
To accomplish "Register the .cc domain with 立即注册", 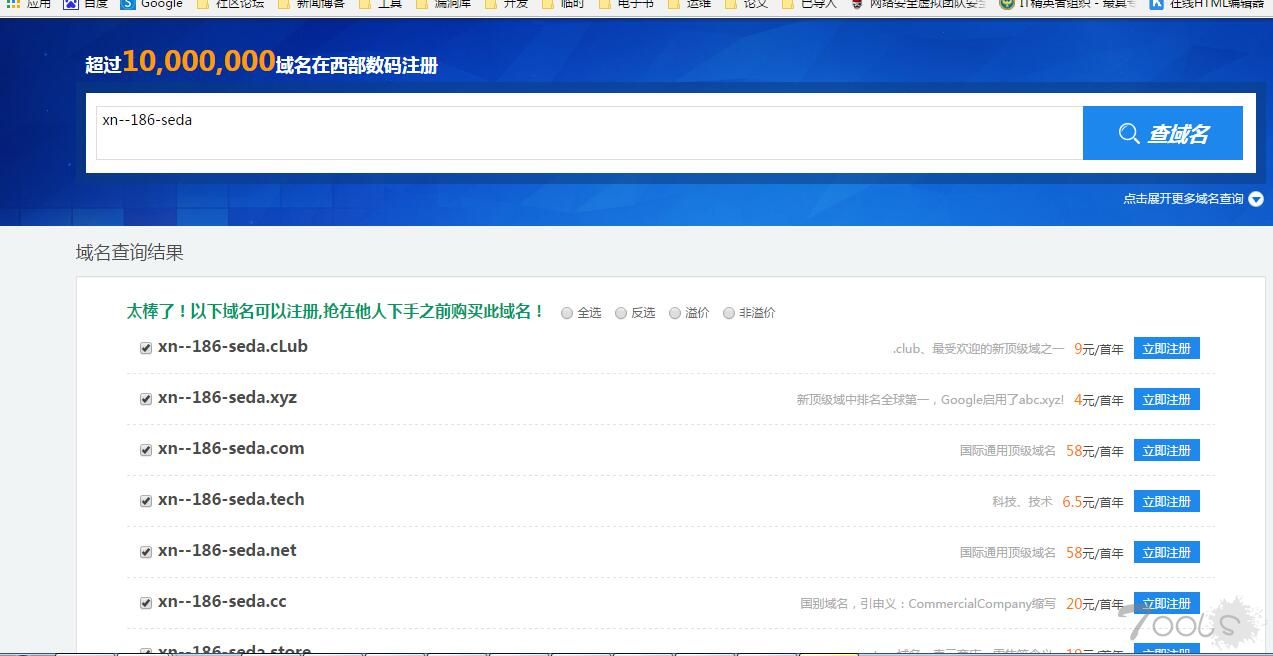I will [1166, 603].
